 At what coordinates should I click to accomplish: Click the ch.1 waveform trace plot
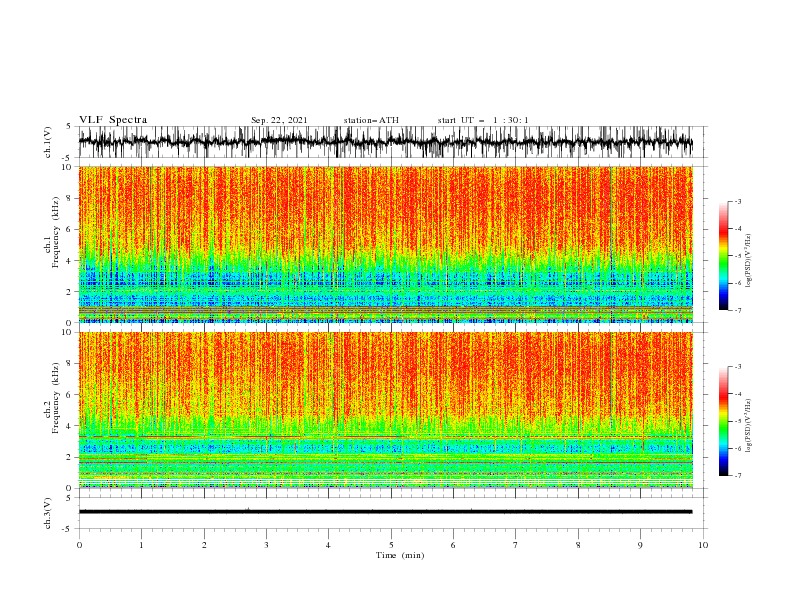pyautogui.click(x=385, y=142)
